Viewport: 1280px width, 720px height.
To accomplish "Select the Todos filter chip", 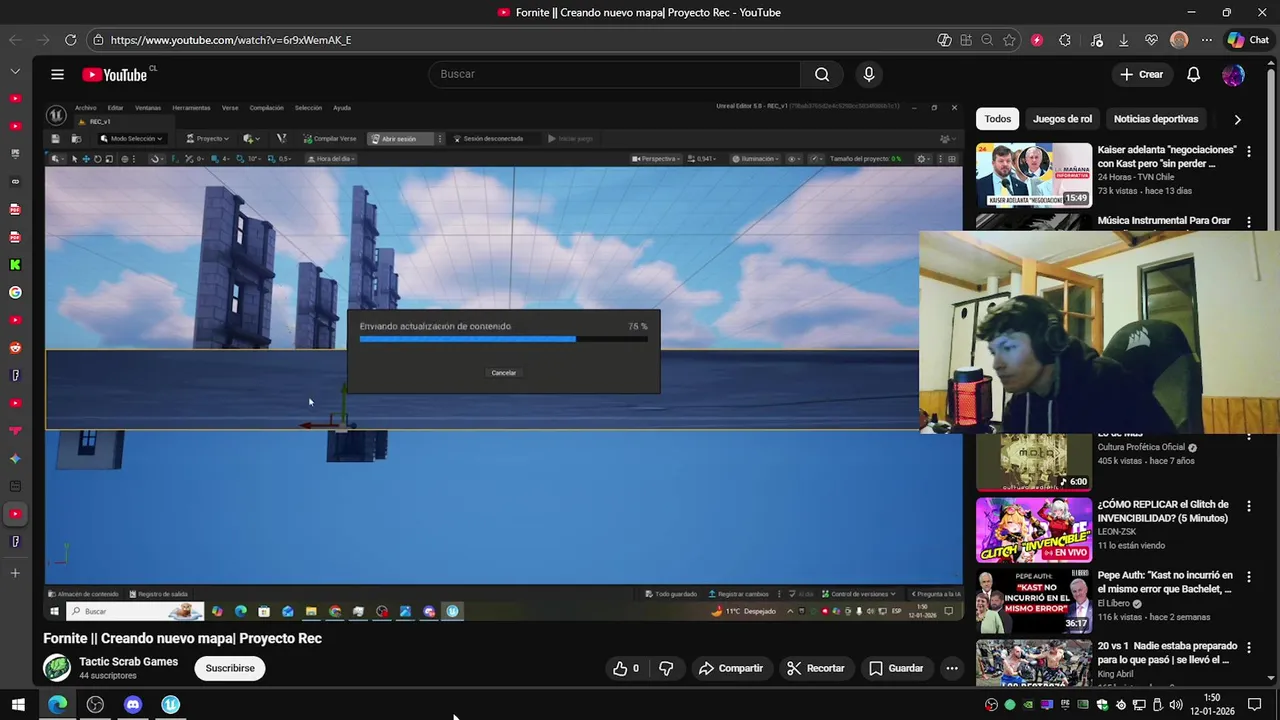I will point(997,119).
